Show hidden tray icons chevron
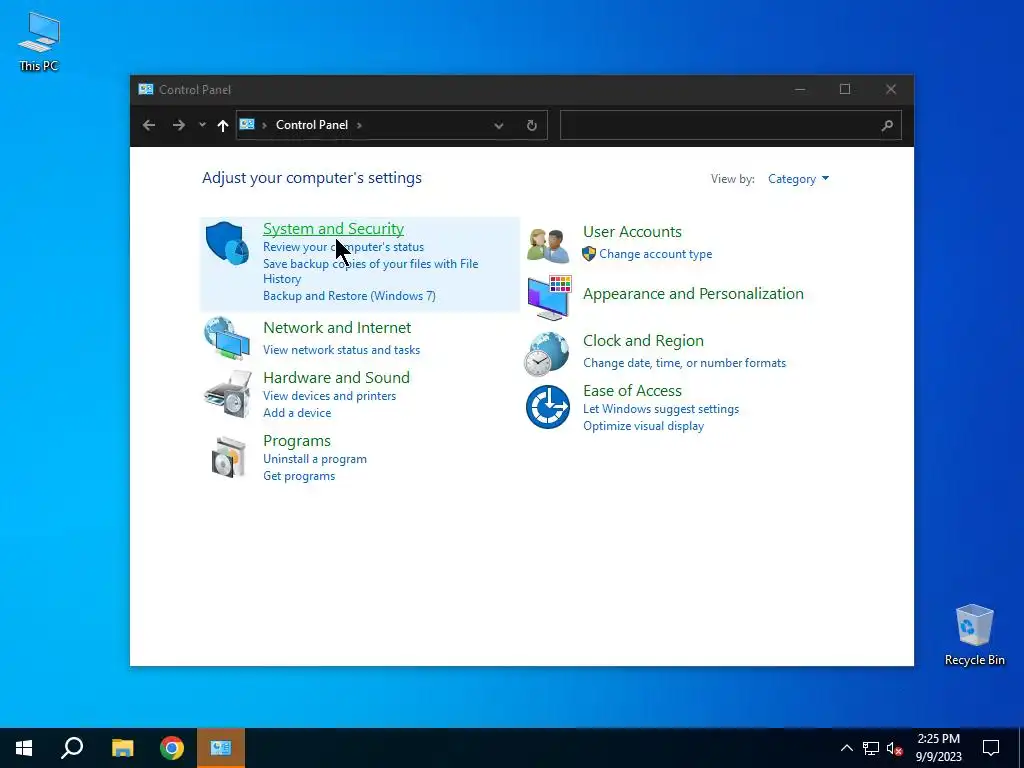1024x768 pixels. click(846, 748)
